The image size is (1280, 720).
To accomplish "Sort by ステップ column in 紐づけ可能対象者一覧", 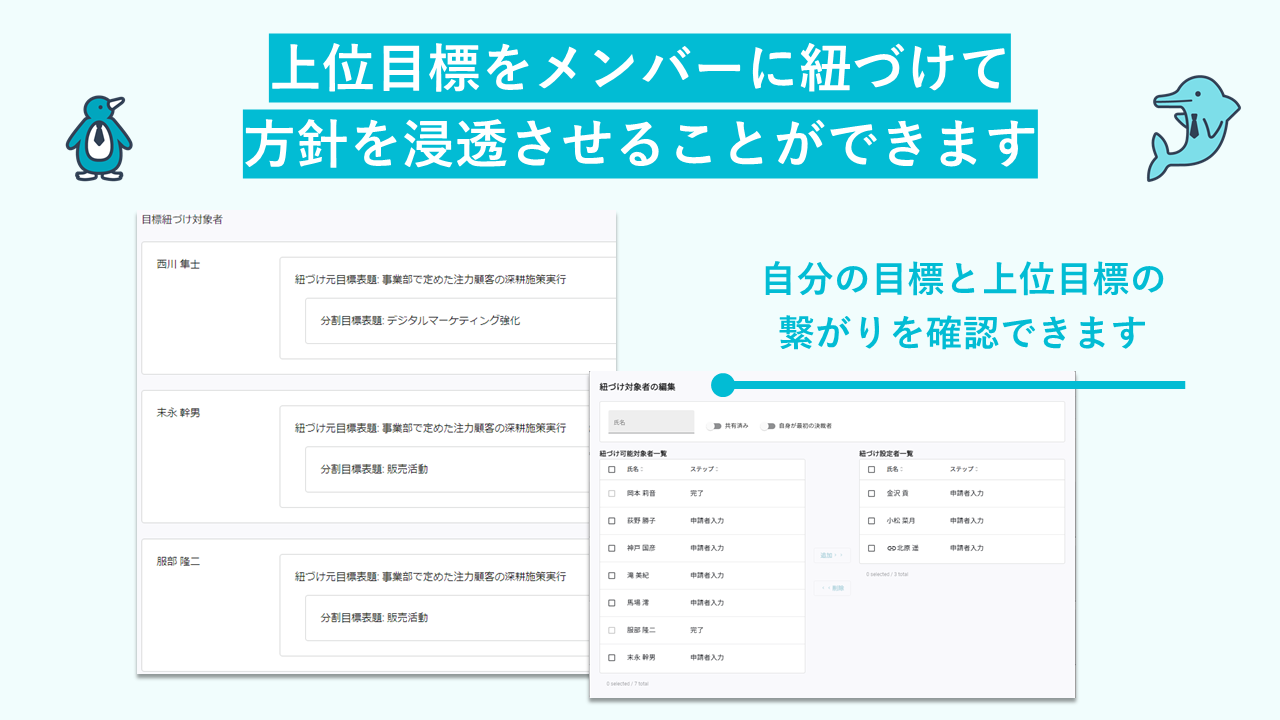I will (x=704, y=469).
